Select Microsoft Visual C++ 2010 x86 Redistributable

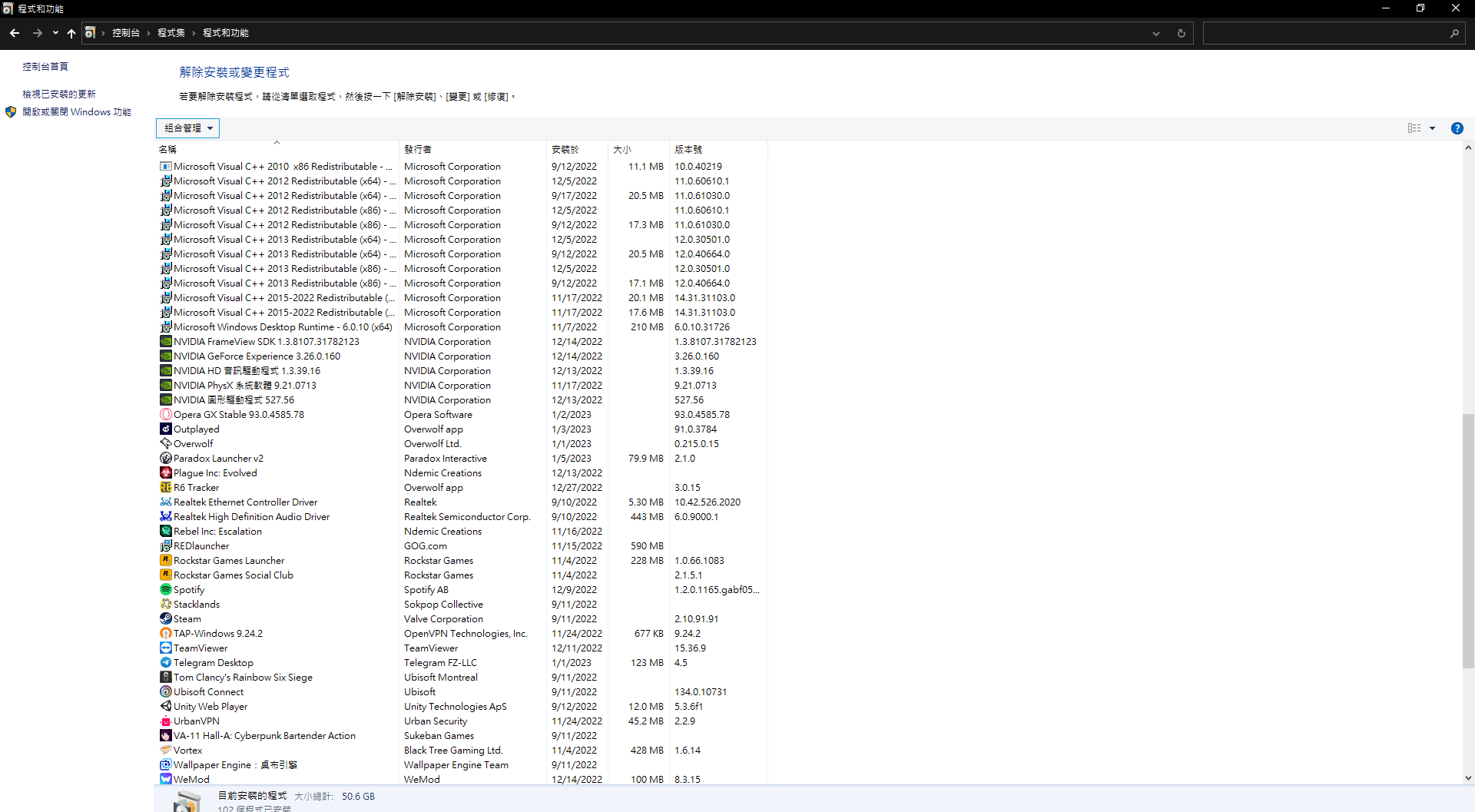tap(461, 167)
